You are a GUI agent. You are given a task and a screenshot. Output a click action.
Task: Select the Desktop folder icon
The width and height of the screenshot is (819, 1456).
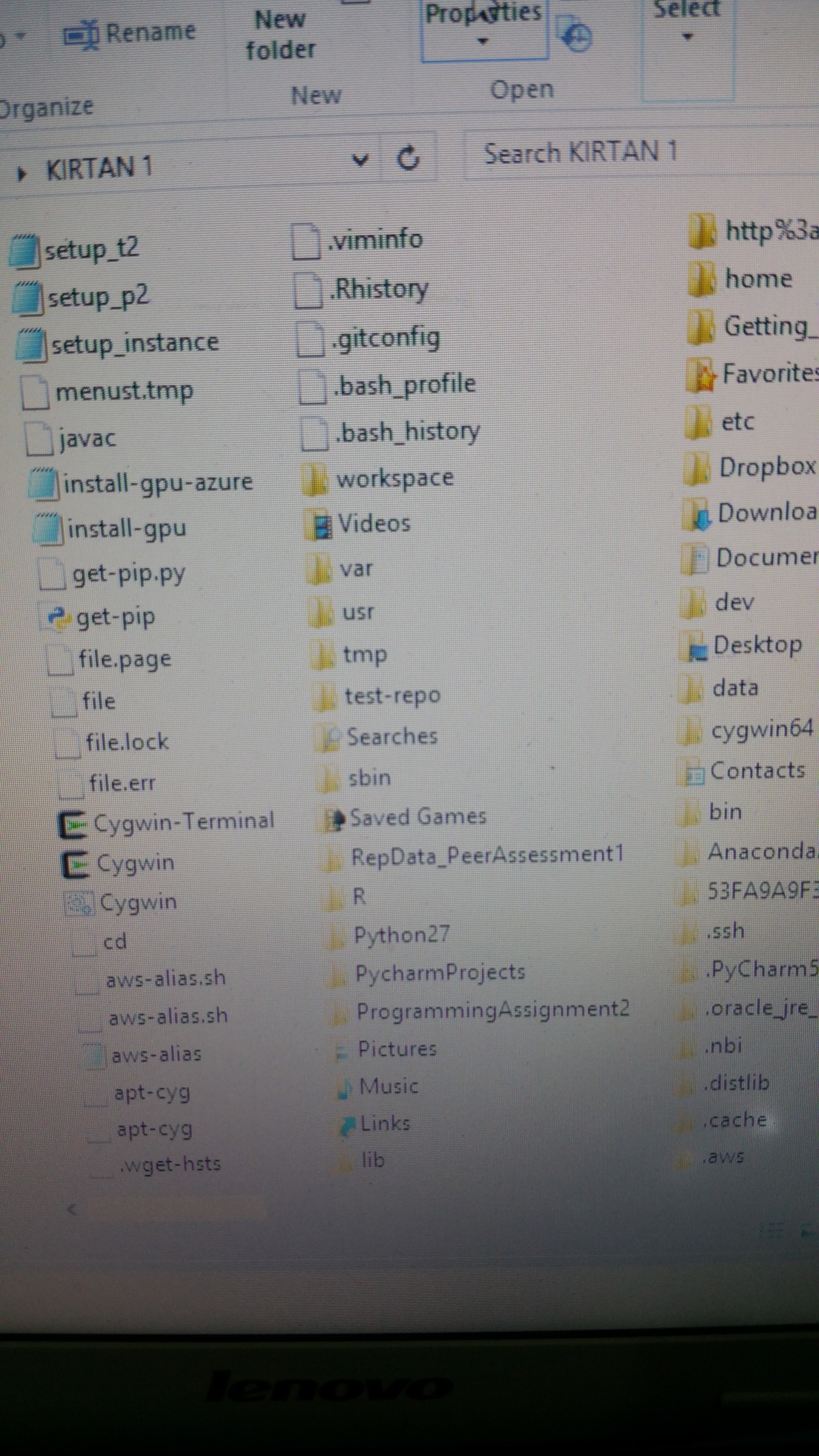695,648
